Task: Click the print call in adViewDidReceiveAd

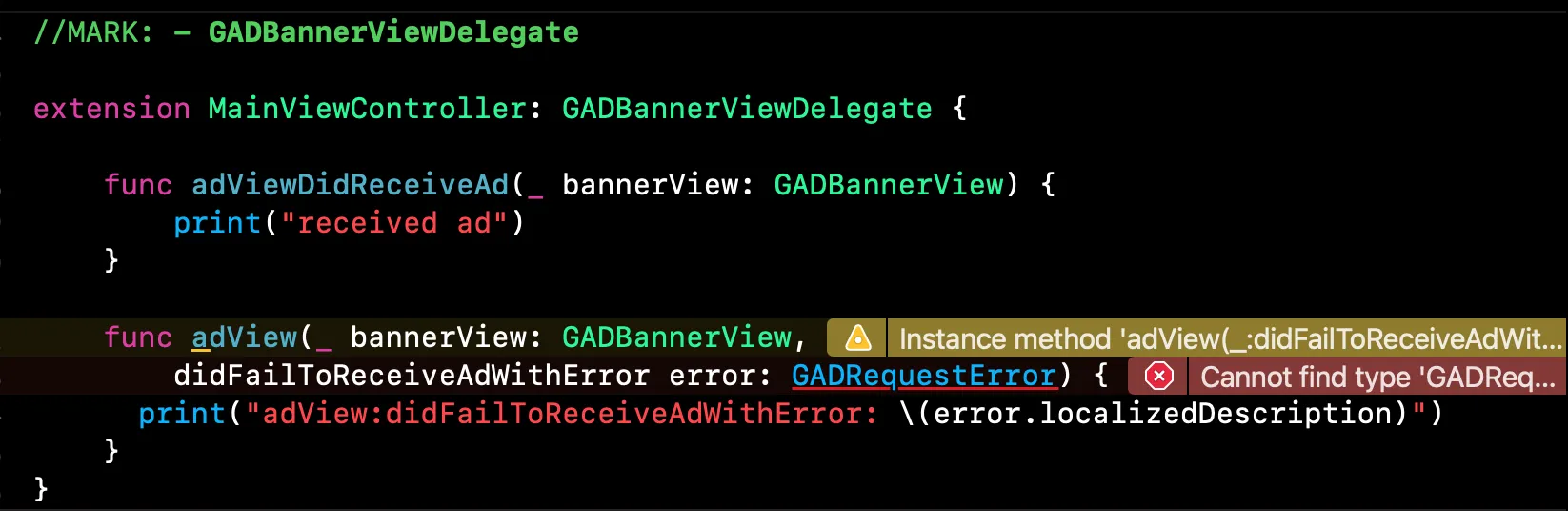Action: pos(217,223)
